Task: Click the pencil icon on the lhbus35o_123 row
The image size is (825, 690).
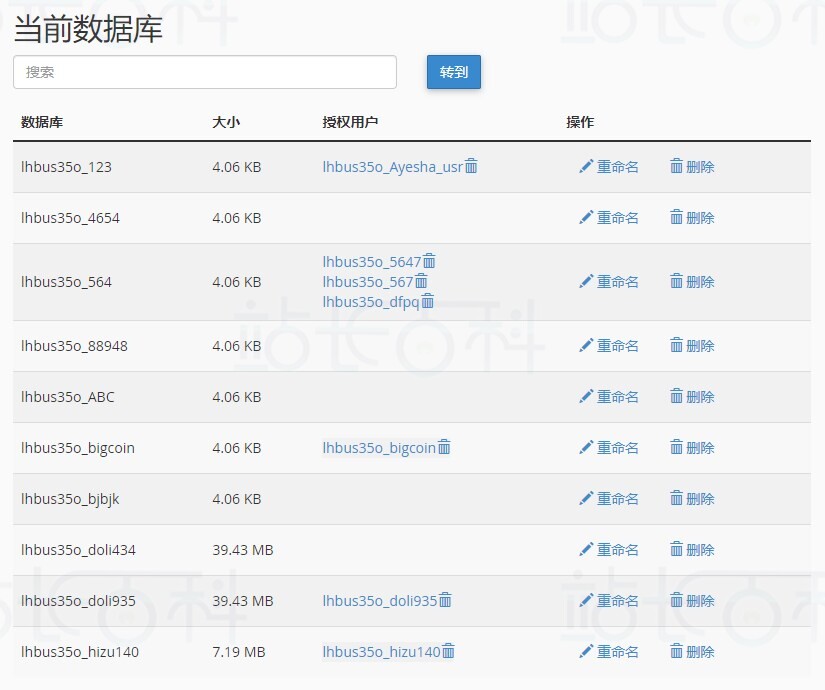Action: 587,167
